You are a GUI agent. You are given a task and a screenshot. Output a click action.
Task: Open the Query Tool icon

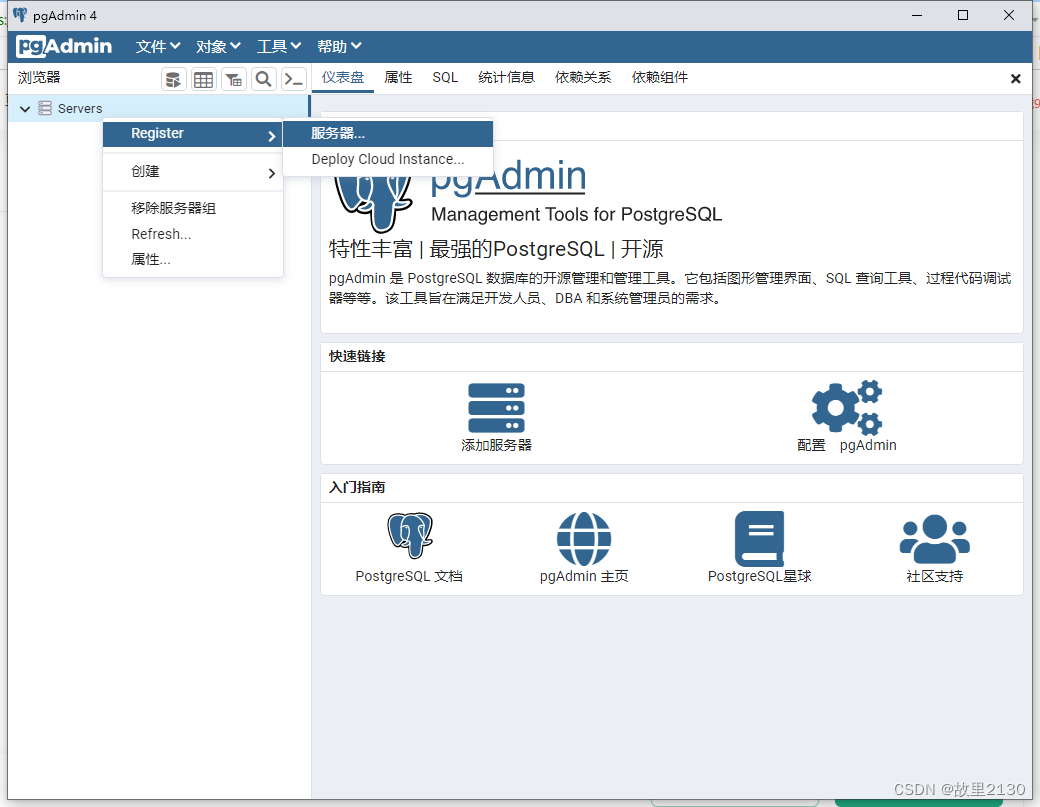coord(174,78)
